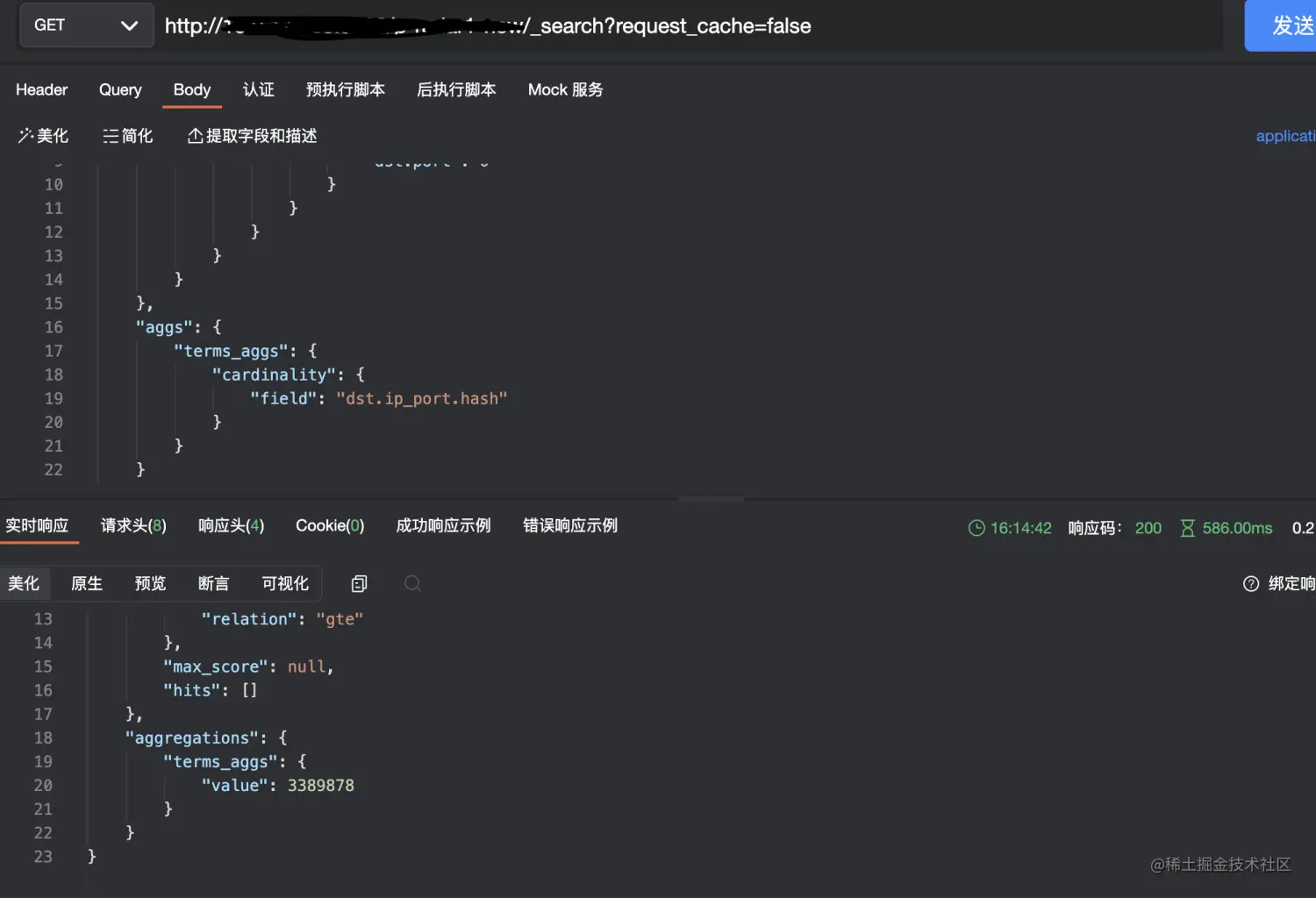
Task: Open the Cookie(0) tab
Action: pos(330,525)
